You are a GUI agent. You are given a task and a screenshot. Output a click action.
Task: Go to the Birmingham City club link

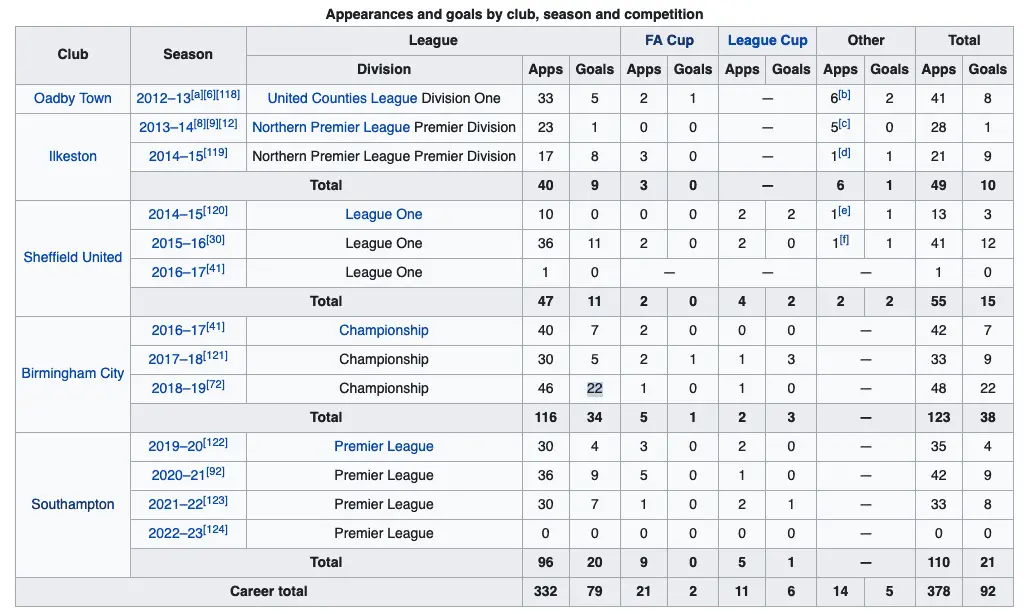click(x=73, y=373)
